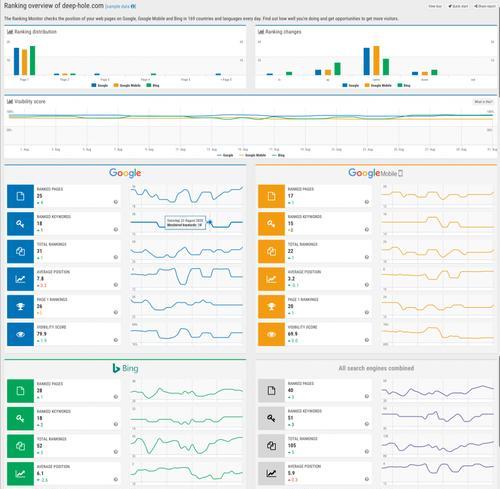Viewport: 500px width, 489px height.
Task: Open help icon on Google Ranked Keywords card
Action: pos(116,230)
